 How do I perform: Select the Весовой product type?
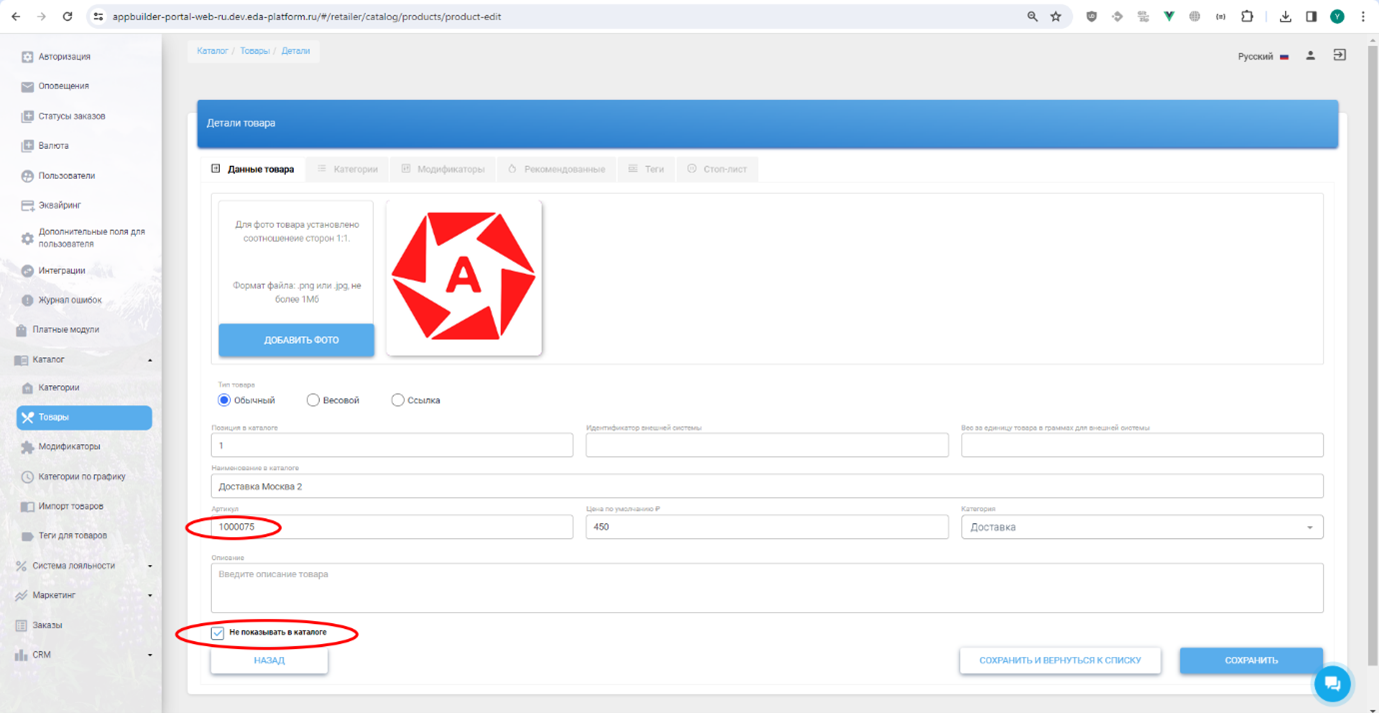[x=313, y=400]
